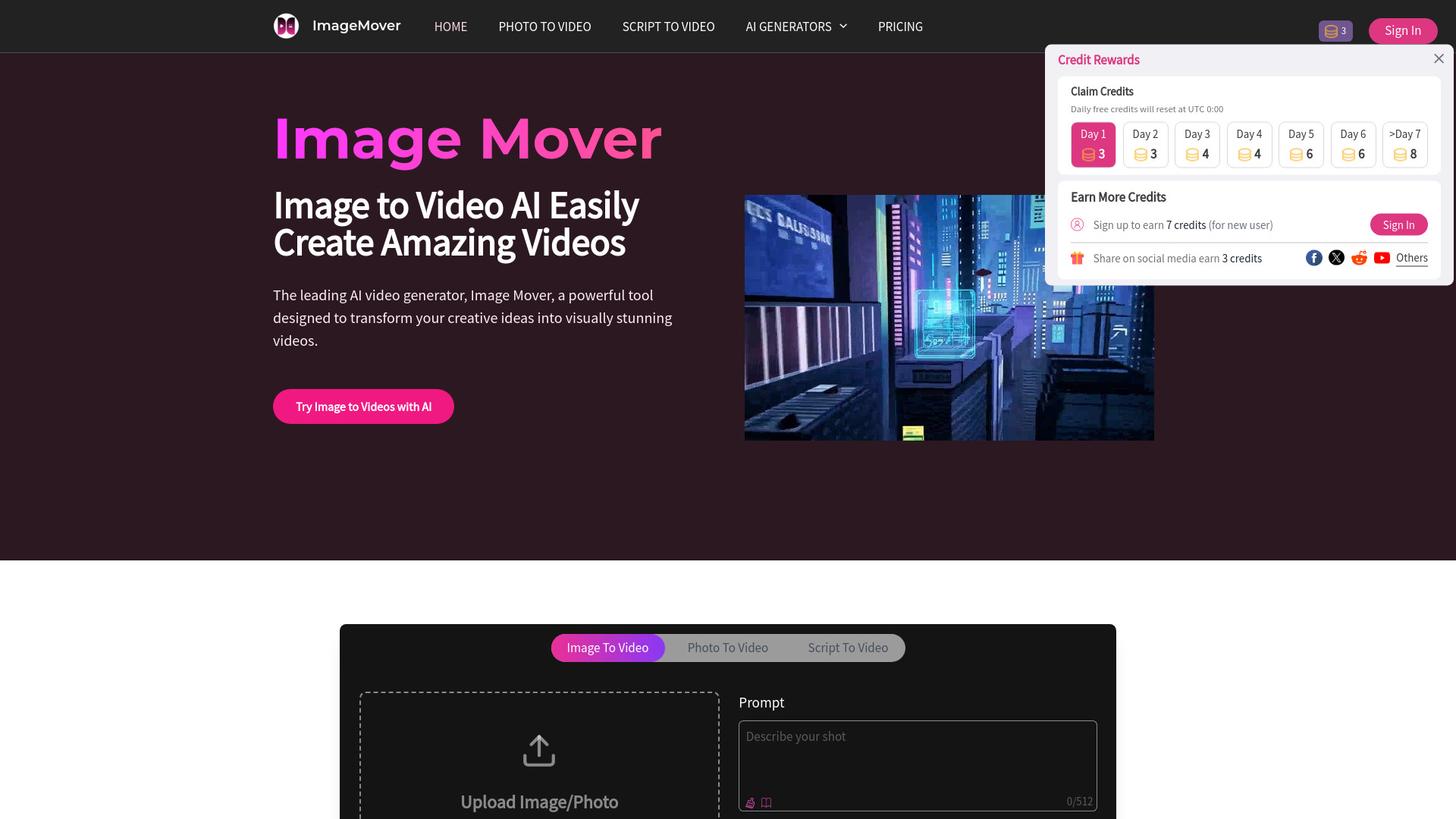Expand the Others social share options
Screen dimensions: 1456x819
1411,258
